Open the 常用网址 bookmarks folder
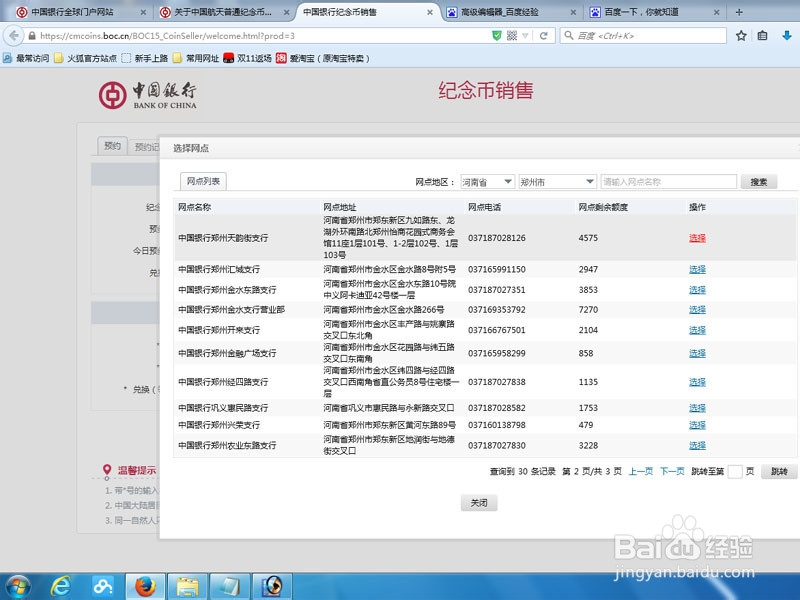The image size is (800, 600). point(196,58)
